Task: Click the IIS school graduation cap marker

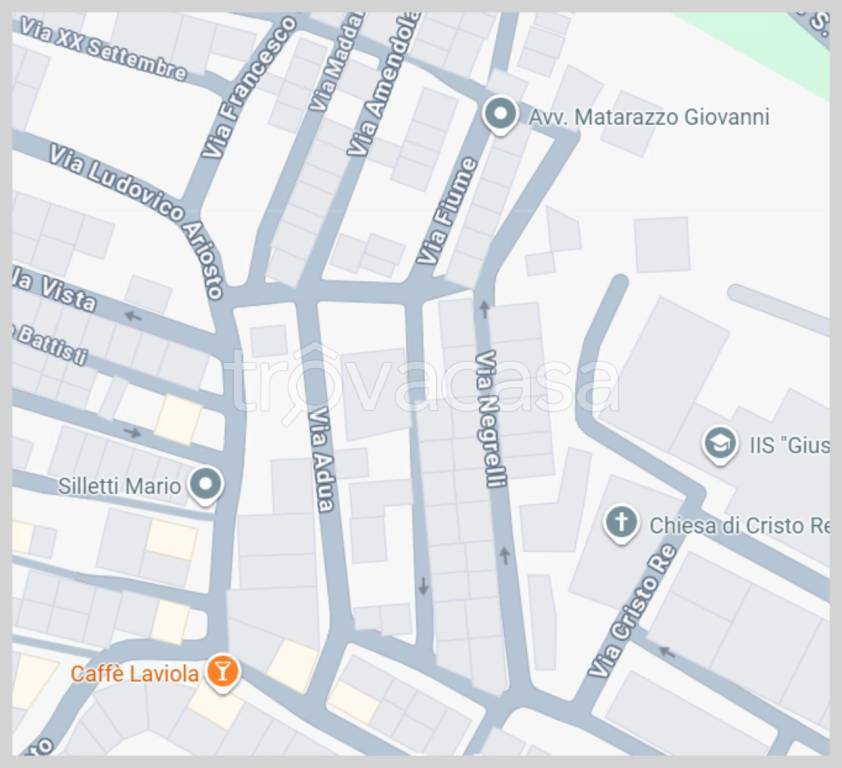Action: coord(720,445)
